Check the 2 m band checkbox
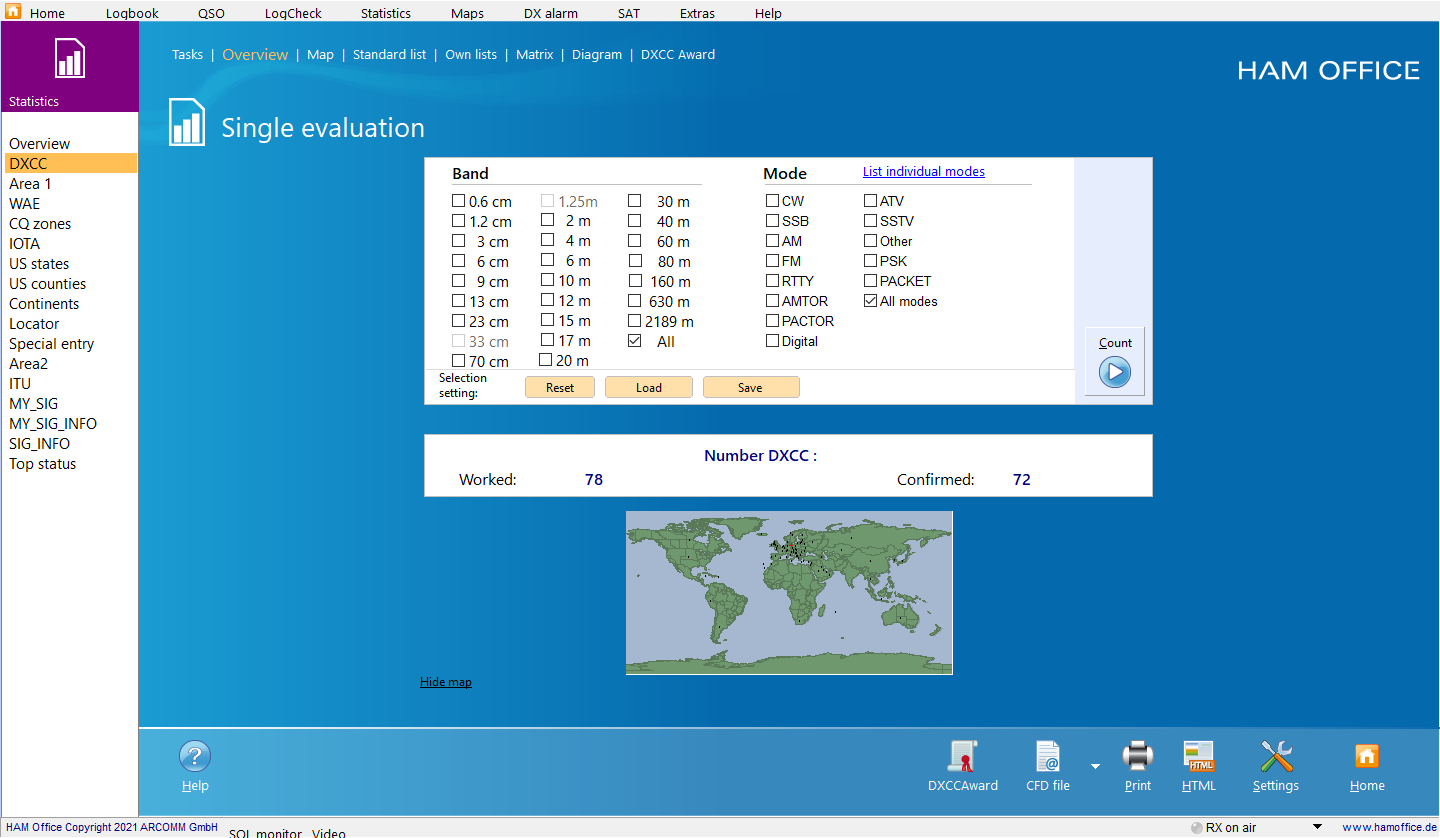This screenshot has height=838, width=1440. [x=548, y=220]
